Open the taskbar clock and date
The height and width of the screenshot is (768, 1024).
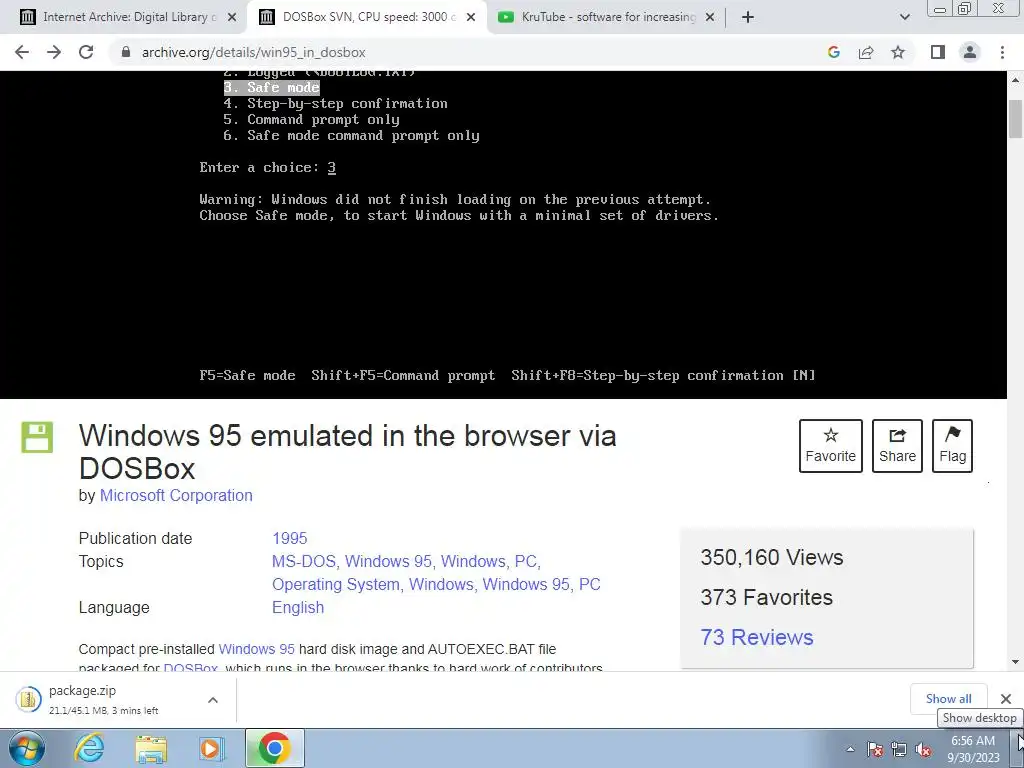point(973,749)
